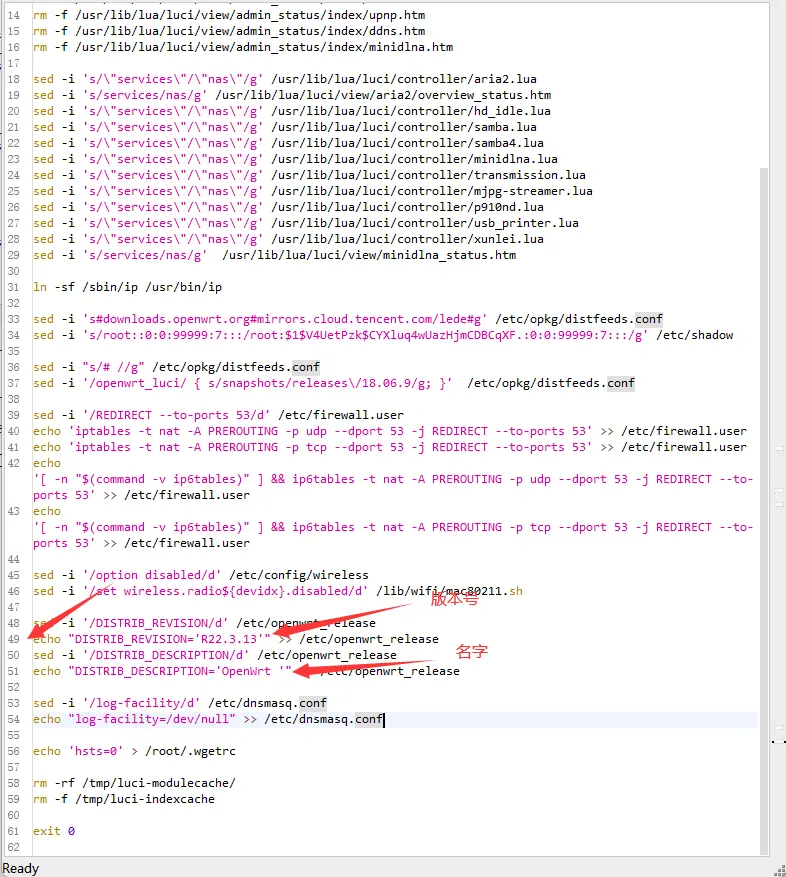This screenshot has width=786, height=877.
Task: Click line number 54 in the gutter
Action: pyautogui.click(x=13, y=719)
